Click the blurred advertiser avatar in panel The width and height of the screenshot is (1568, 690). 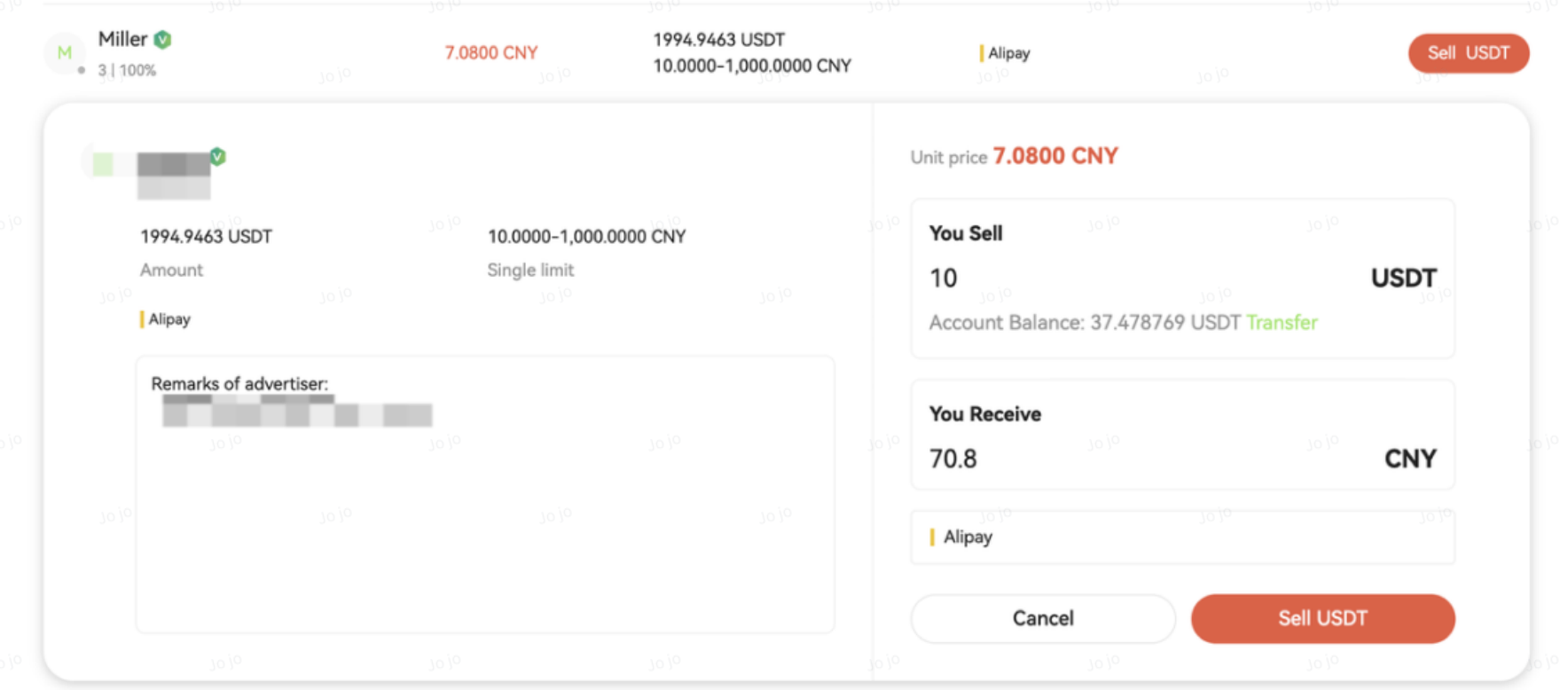pos(103,164)
